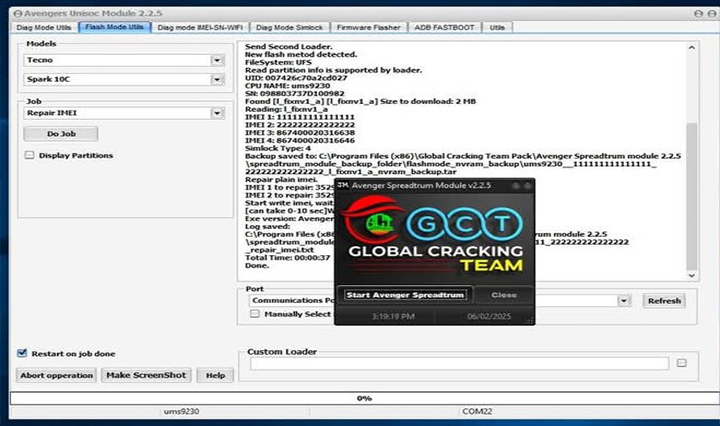Click the 'Send Second Loader.' log line
The height and width of the screenshot is (426, 720).
pyautogui.click(x=288, y=47)
